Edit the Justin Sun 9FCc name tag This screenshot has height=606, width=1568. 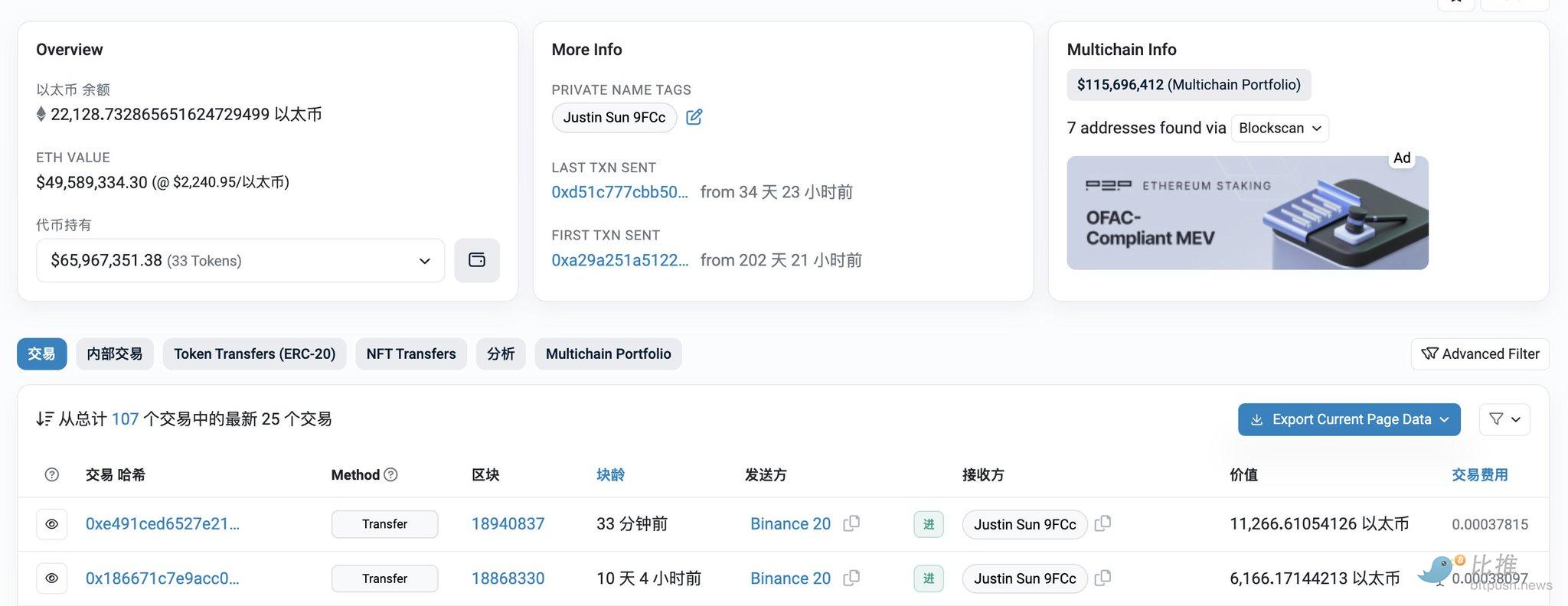tap(694, 117)
